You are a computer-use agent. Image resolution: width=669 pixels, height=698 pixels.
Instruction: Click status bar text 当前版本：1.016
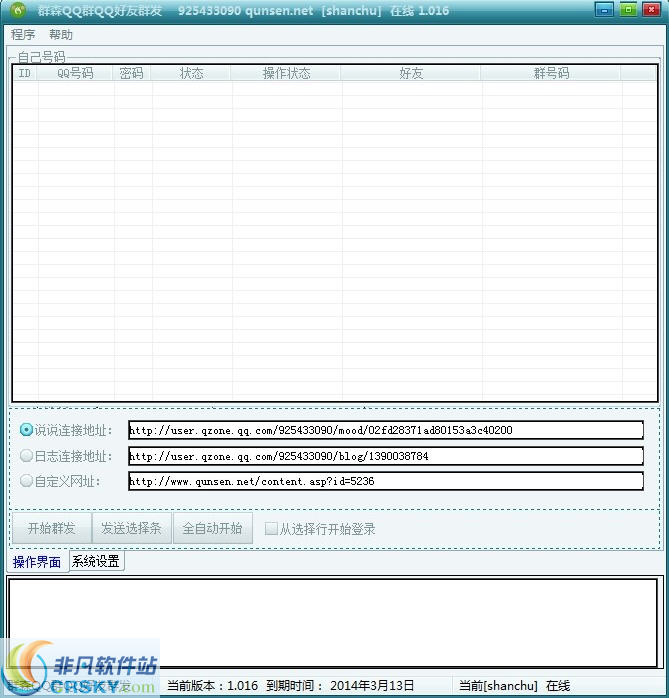click(213, 686)
